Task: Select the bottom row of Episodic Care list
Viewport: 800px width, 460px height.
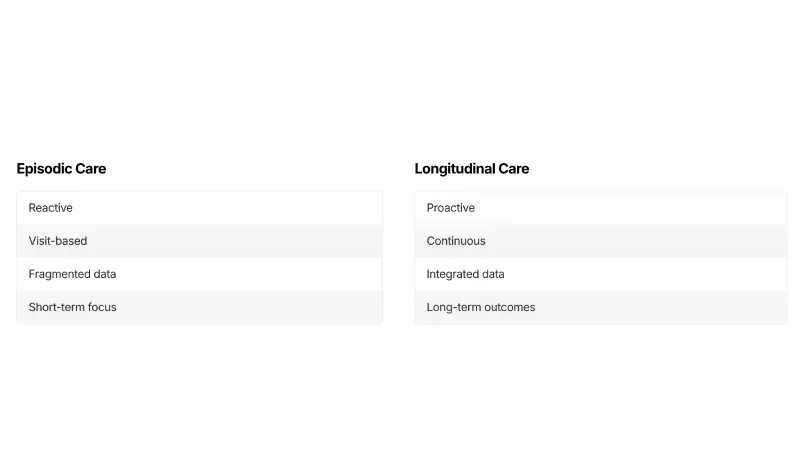Action: pyautogui.click(x=199, y=307)
